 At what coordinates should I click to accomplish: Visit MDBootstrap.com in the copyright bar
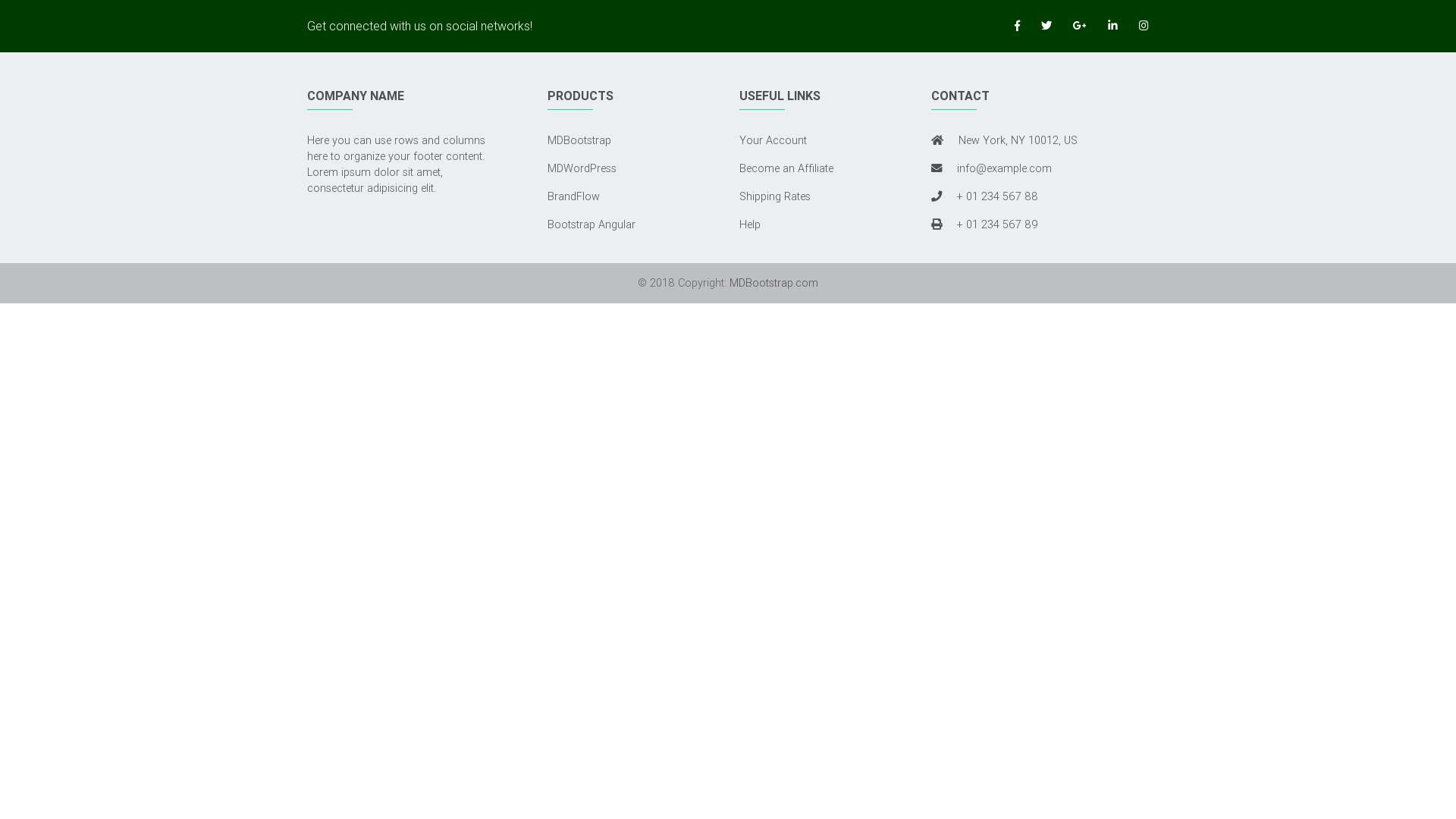click(773, 283)
